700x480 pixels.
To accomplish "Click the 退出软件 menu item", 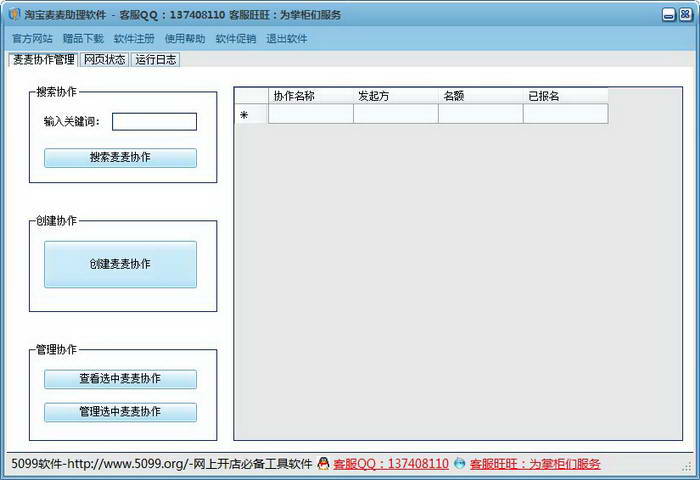I will [x=287, y=39].
